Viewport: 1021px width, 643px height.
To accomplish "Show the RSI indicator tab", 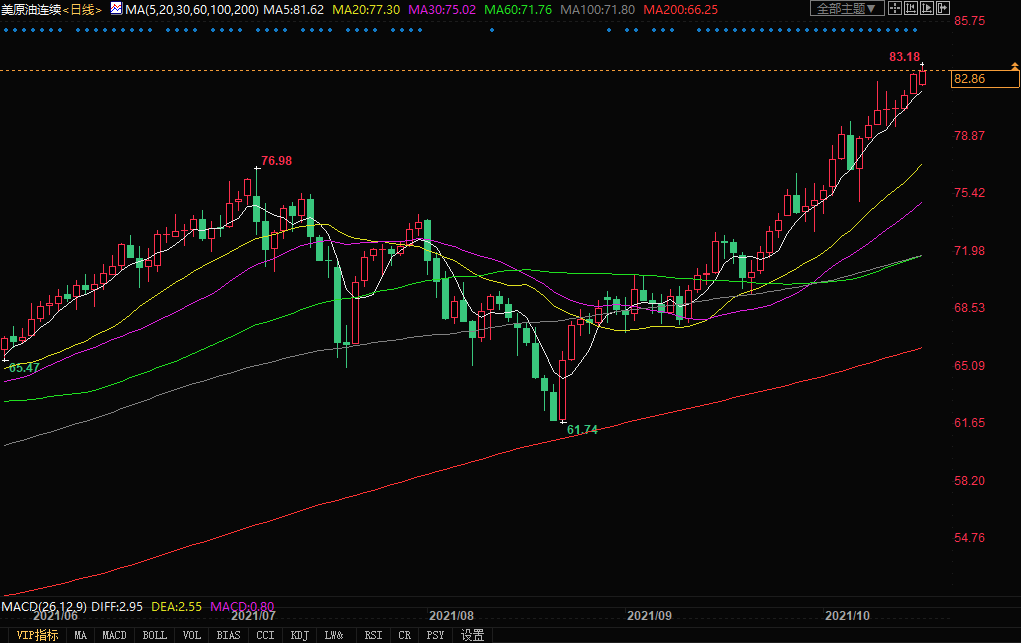I will pyautogui.click(x=373, y=635).
